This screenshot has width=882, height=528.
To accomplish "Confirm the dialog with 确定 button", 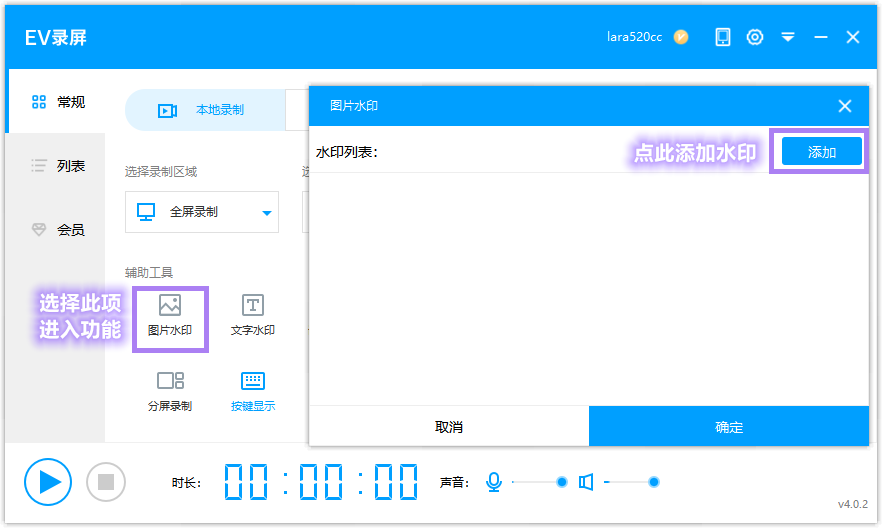I will coord(729,427).
